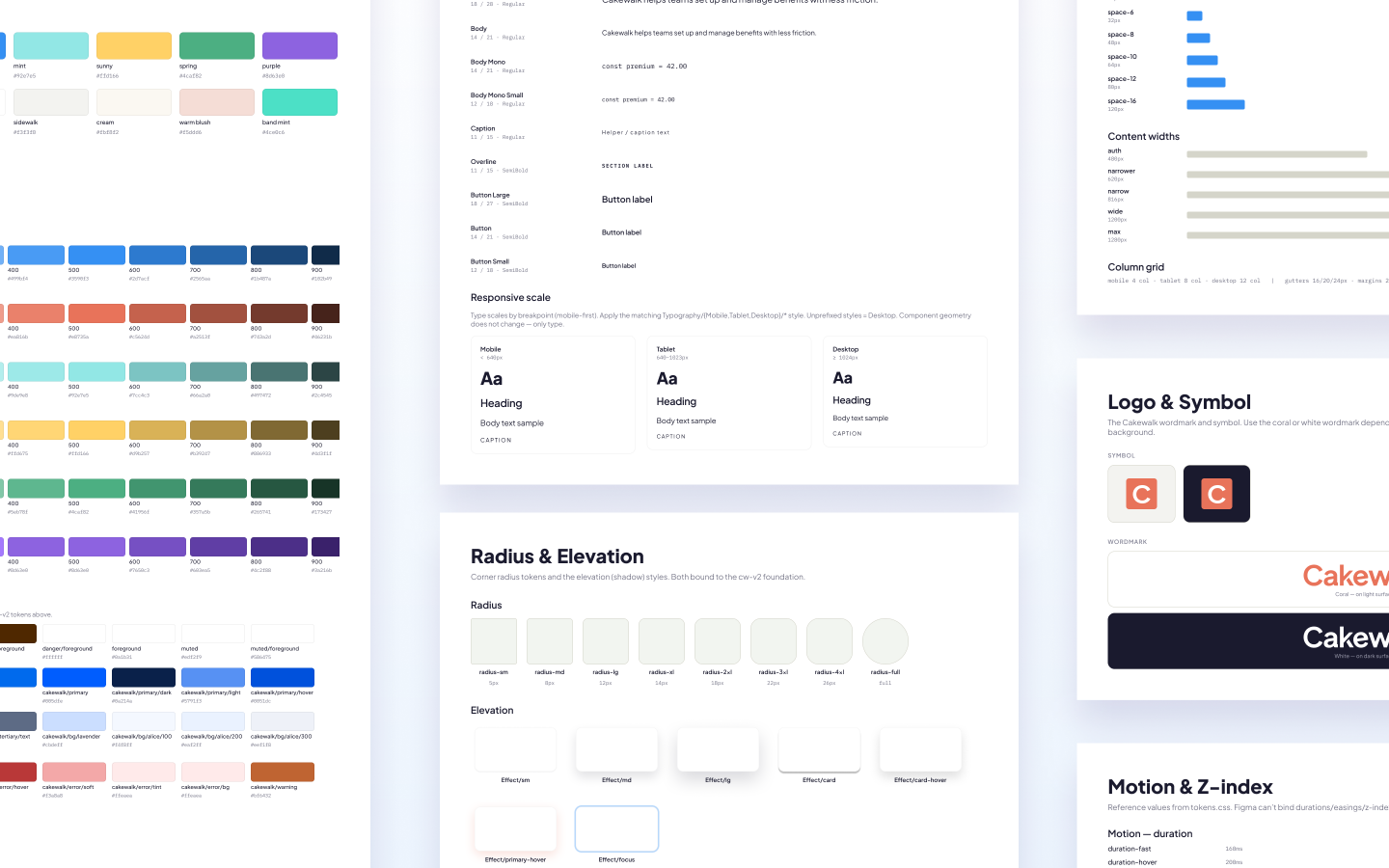Select the Effect/sm elevation card

(x=515, y=749)
